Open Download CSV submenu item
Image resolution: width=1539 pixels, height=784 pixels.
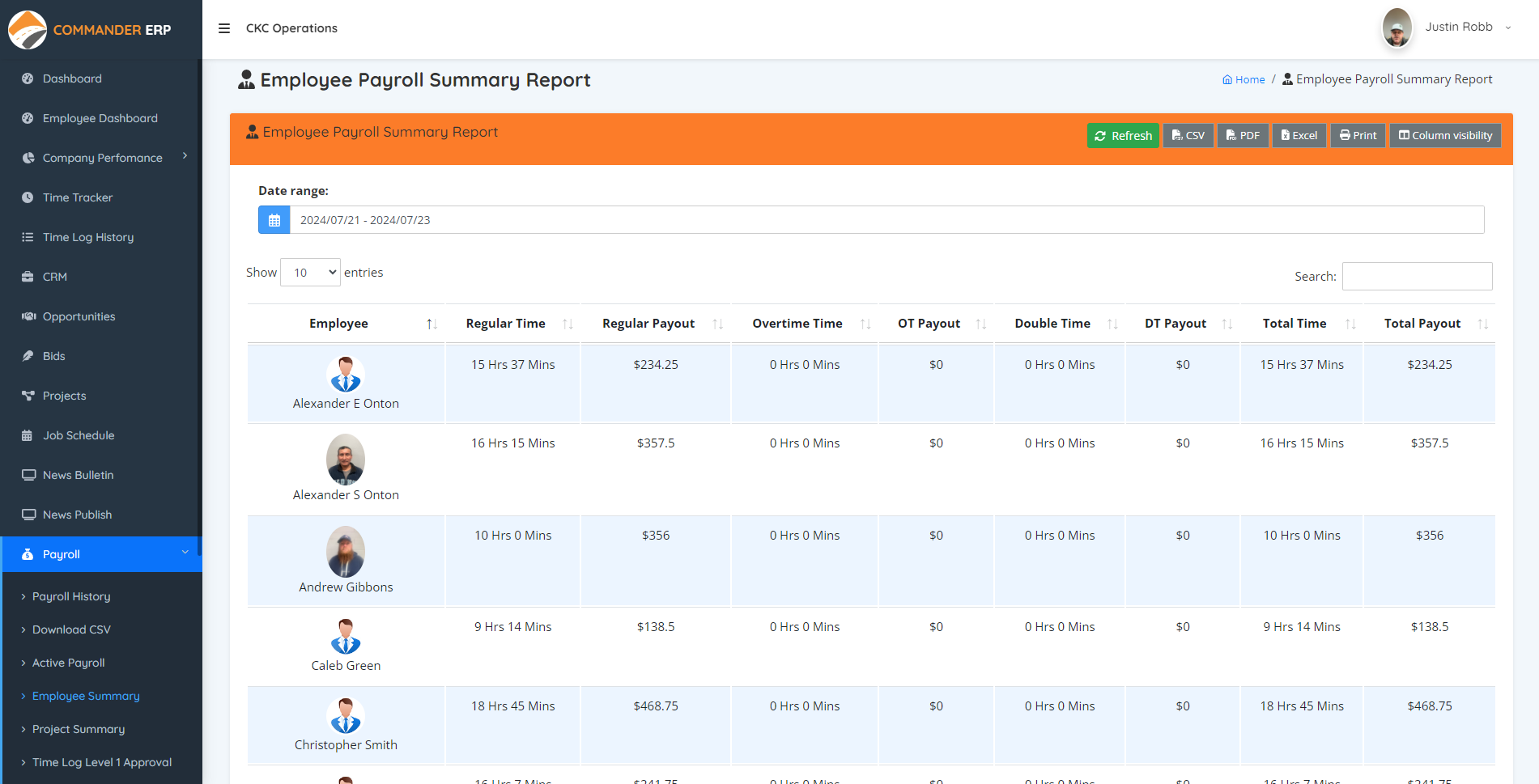coord(71,629)
